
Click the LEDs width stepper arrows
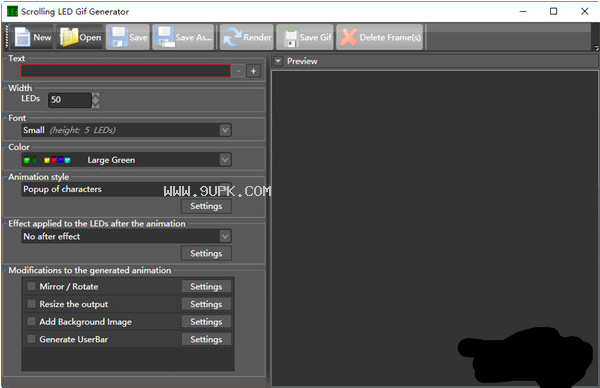point(96,100)
